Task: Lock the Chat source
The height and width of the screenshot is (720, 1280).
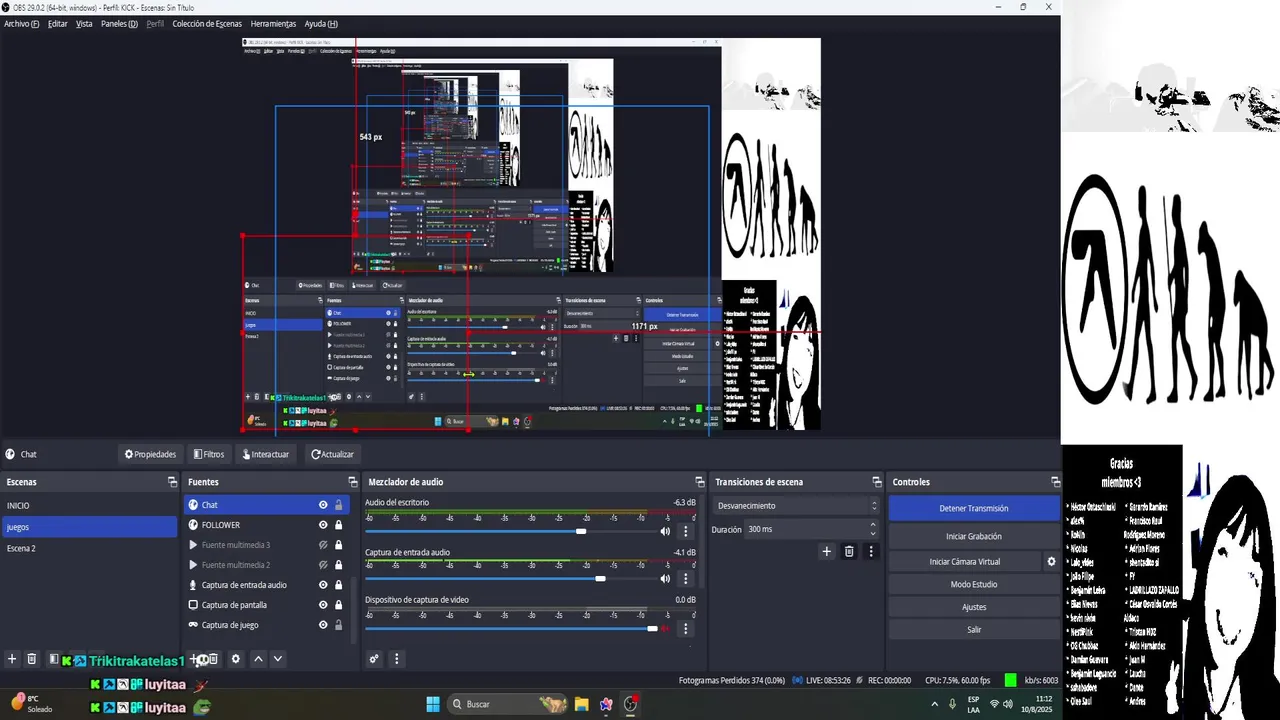Action: tap(339, 505)
